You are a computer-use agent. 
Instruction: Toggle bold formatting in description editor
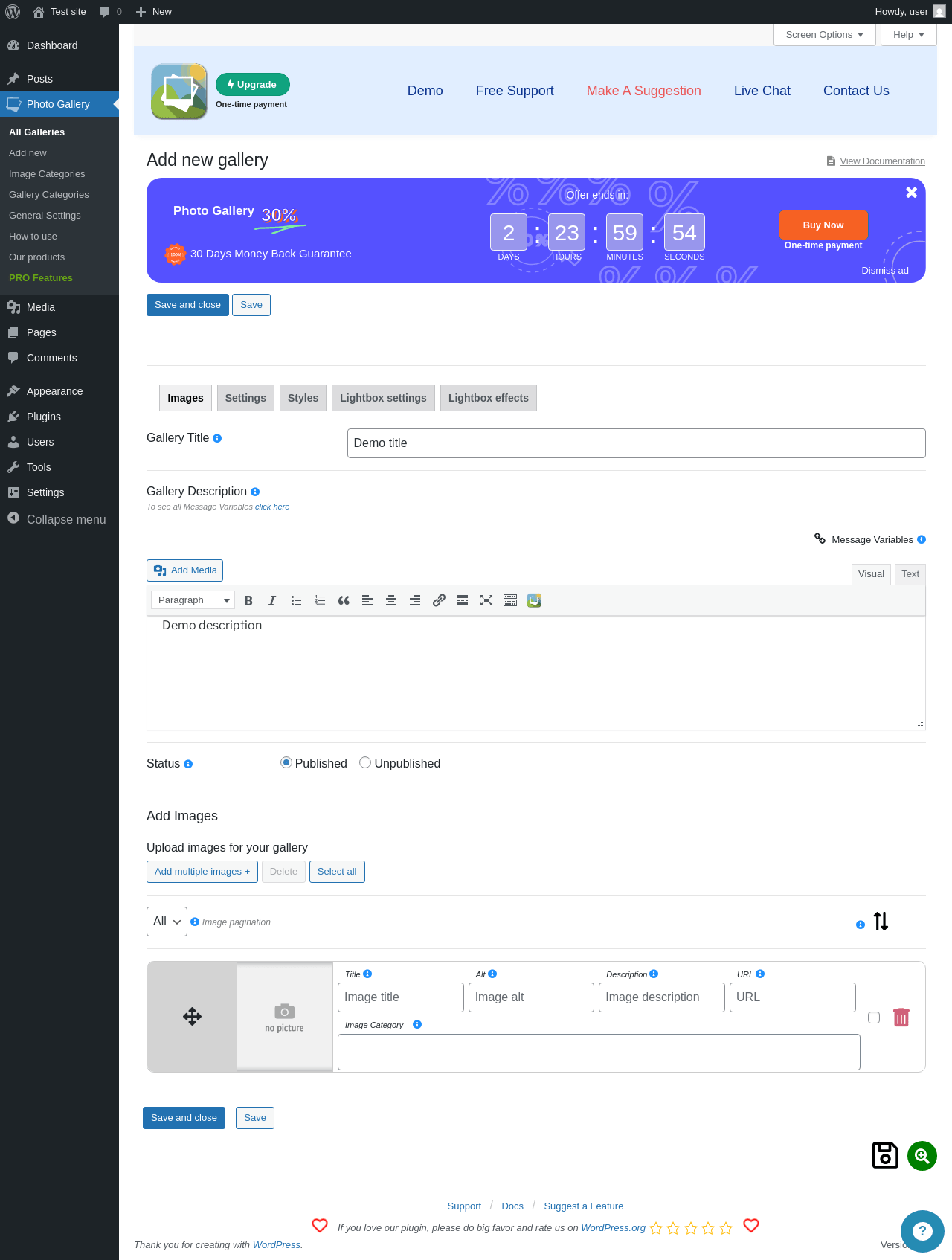(248, 600)
